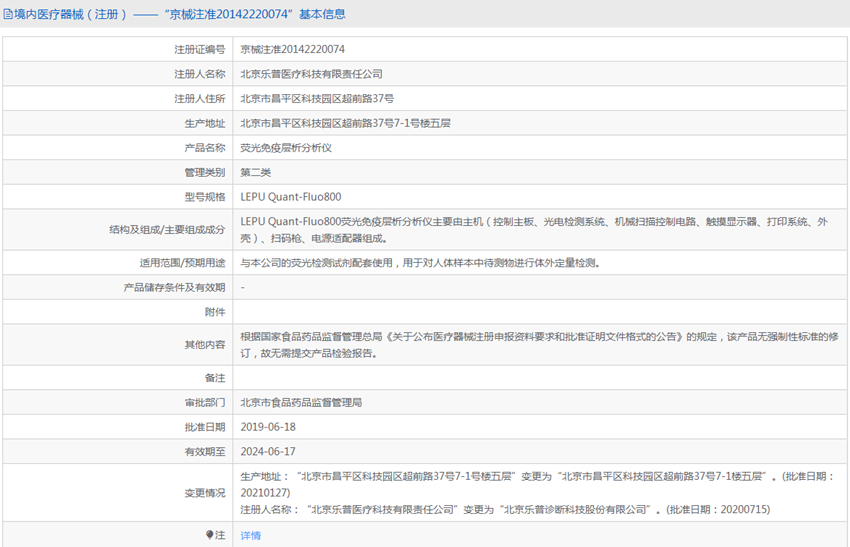Viewport: 850px width, 547px height.
Task: Click the 有效期至 label
Action: (x=204, y=452)
